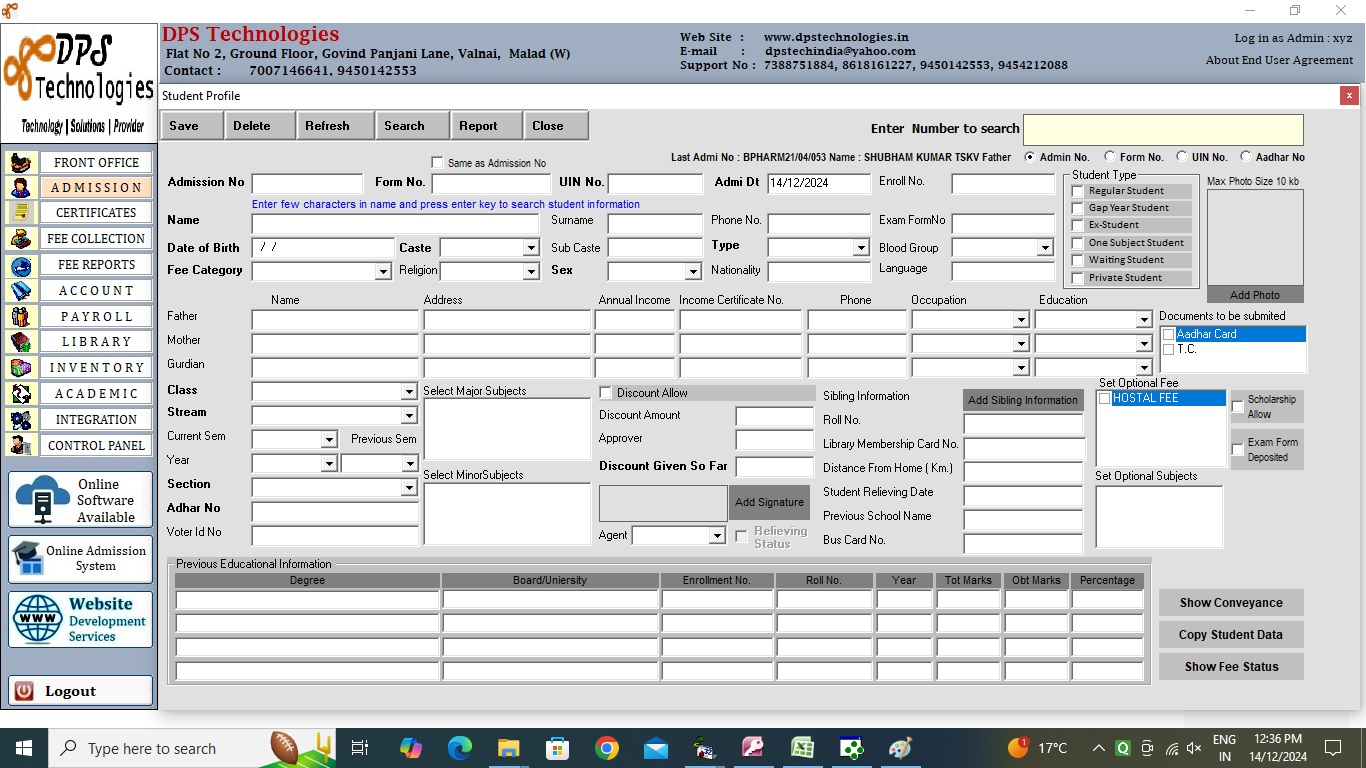Click the Logout button
The height and width of the screenshot is (768, 1366).
81,691
